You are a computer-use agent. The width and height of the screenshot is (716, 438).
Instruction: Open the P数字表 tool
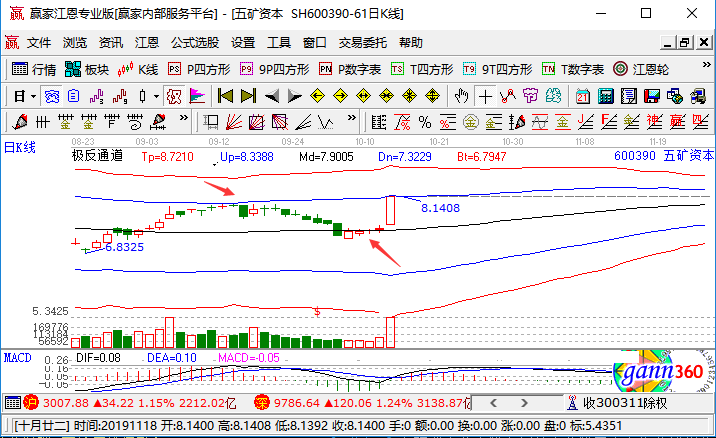350,69
